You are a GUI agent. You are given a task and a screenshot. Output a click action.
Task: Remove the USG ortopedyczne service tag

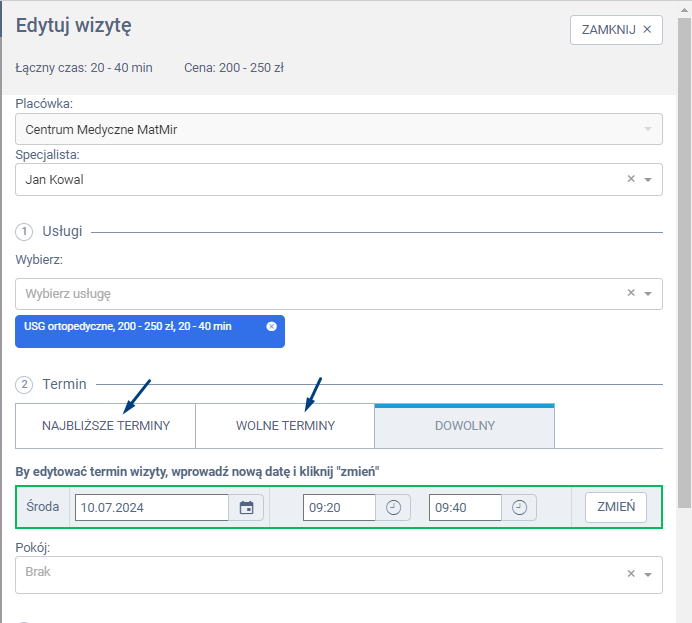pyautogui.click(x=272, y=327)
